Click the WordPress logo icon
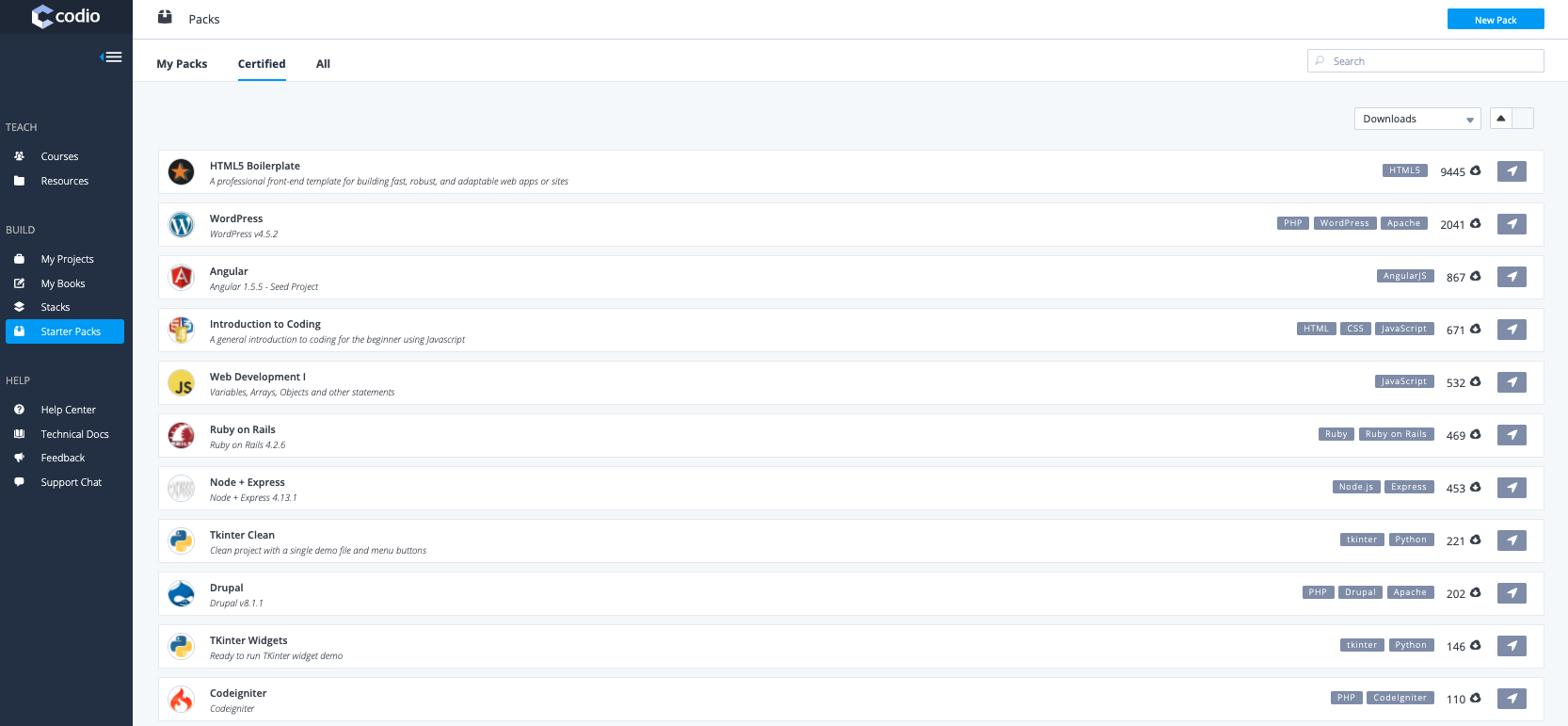The width and height of the screenshot is (1568, 726). point(181,224)
